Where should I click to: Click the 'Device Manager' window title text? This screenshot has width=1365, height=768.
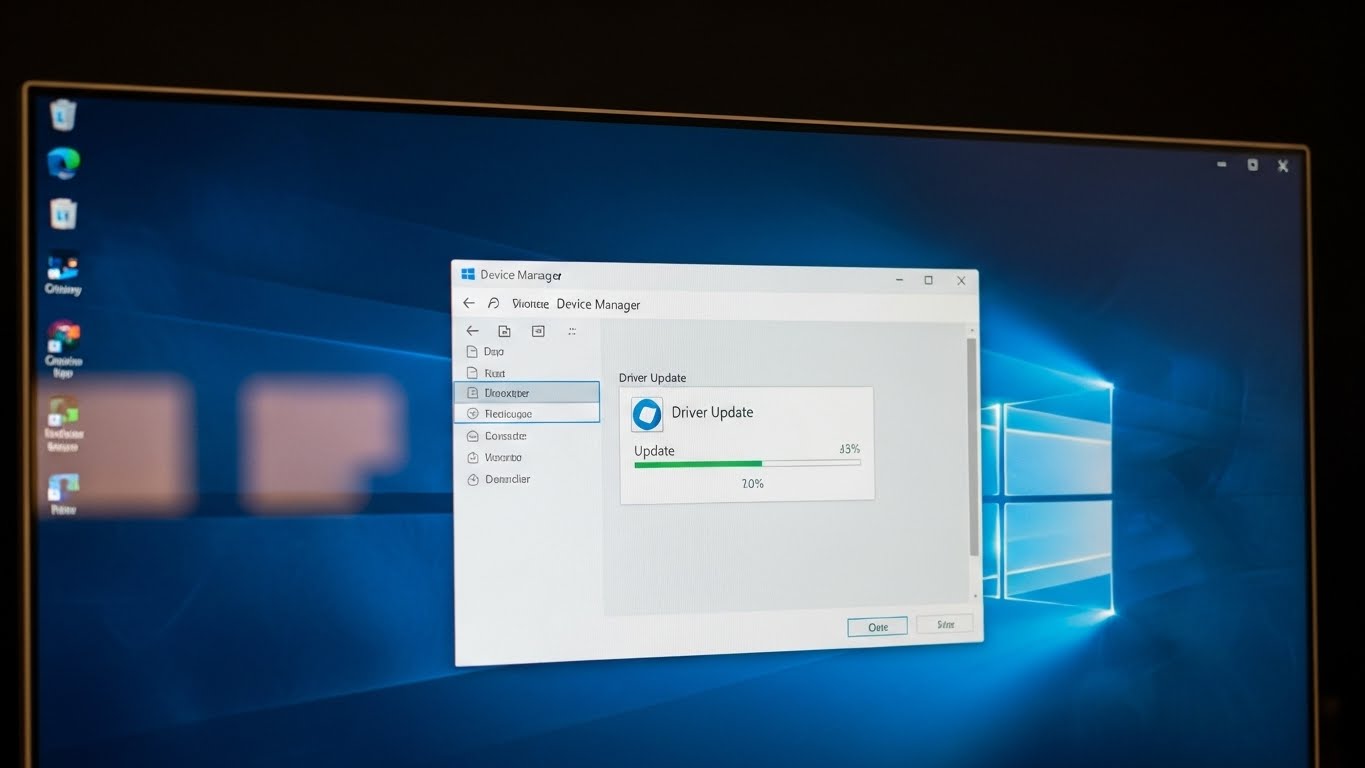521,275
